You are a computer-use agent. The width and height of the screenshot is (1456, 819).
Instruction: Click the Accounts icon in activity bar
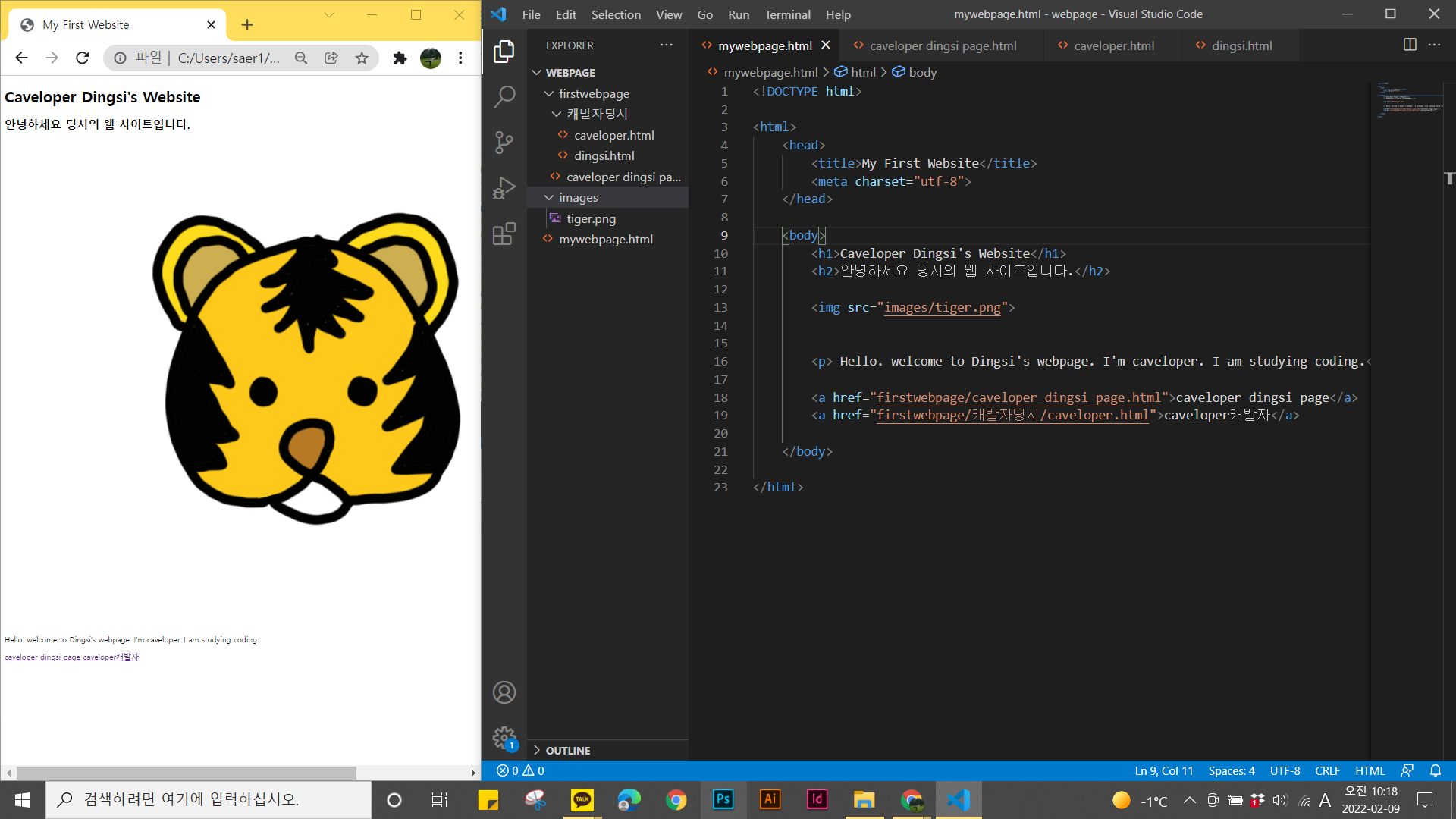[504, 692]
